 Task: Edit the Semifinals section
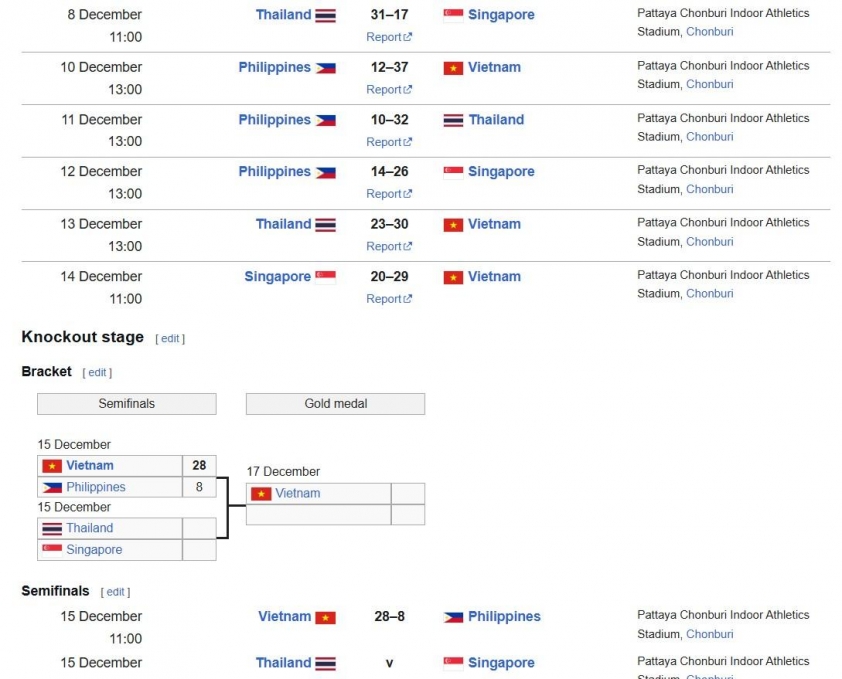[x=116, y=592]
